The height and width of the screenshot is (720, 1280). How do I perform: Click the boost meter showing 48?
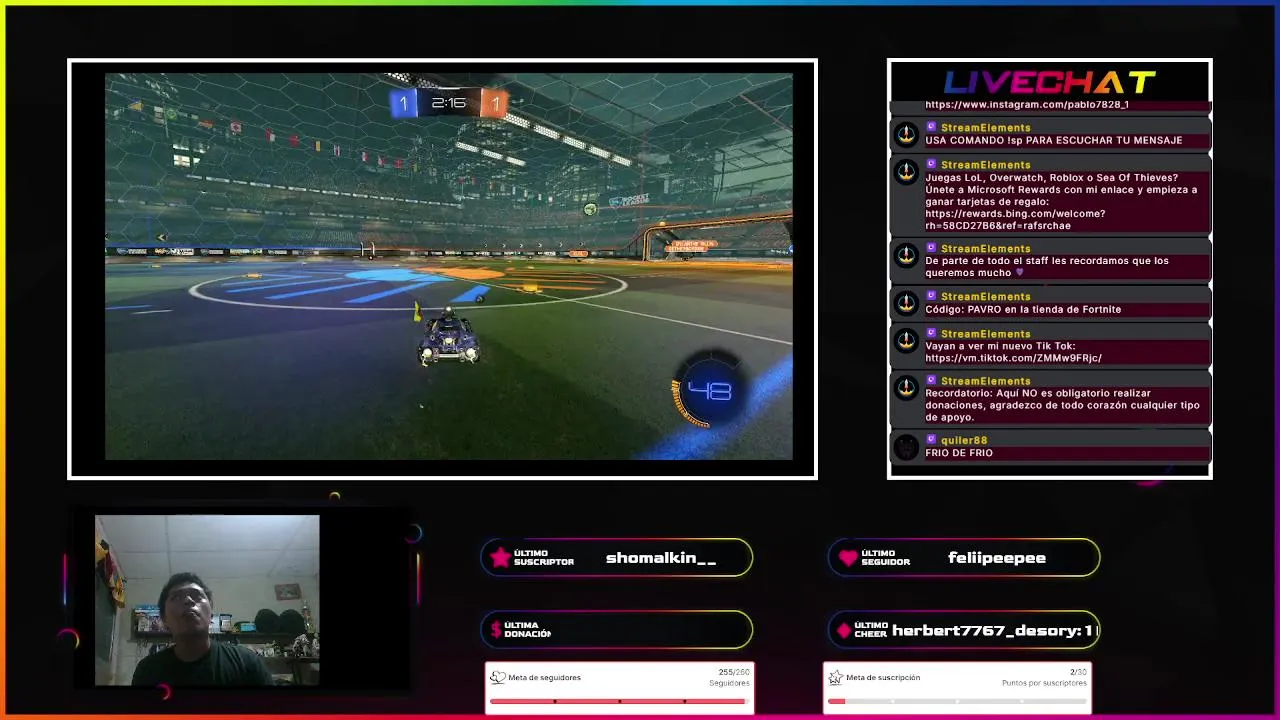(708, 391)
